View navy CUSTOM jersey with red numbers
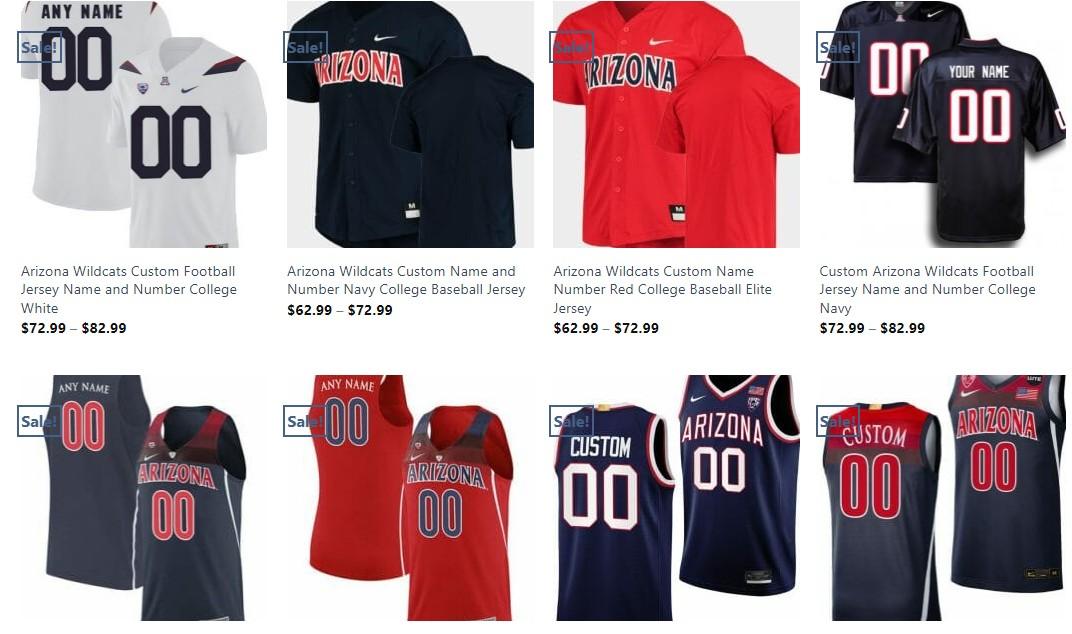 (942, 498)
